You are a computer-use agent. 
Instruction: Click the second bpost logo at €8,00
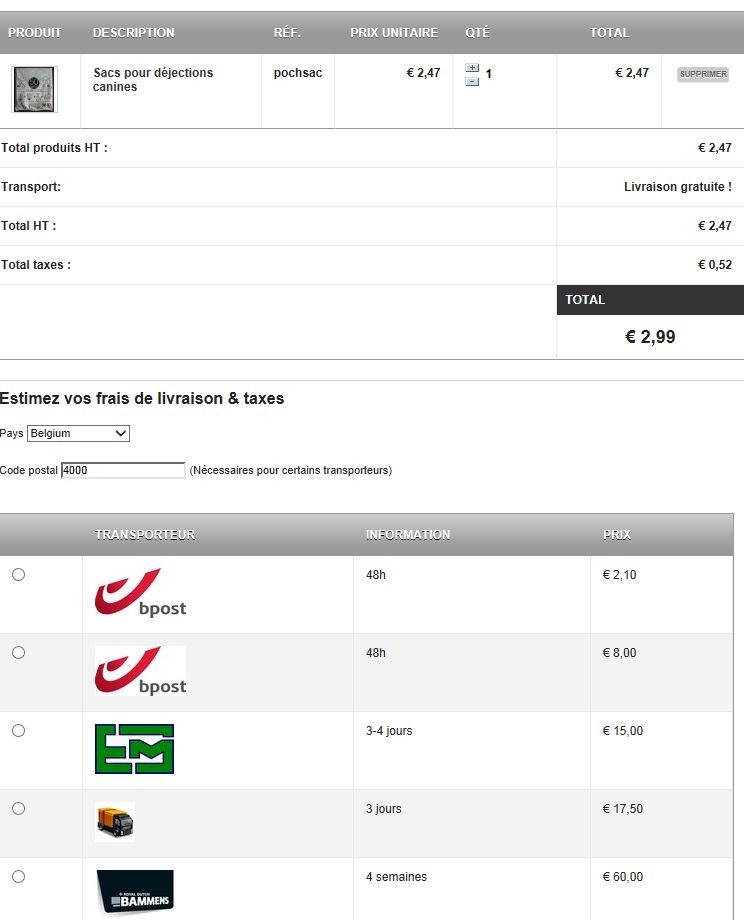click(140, 670)
